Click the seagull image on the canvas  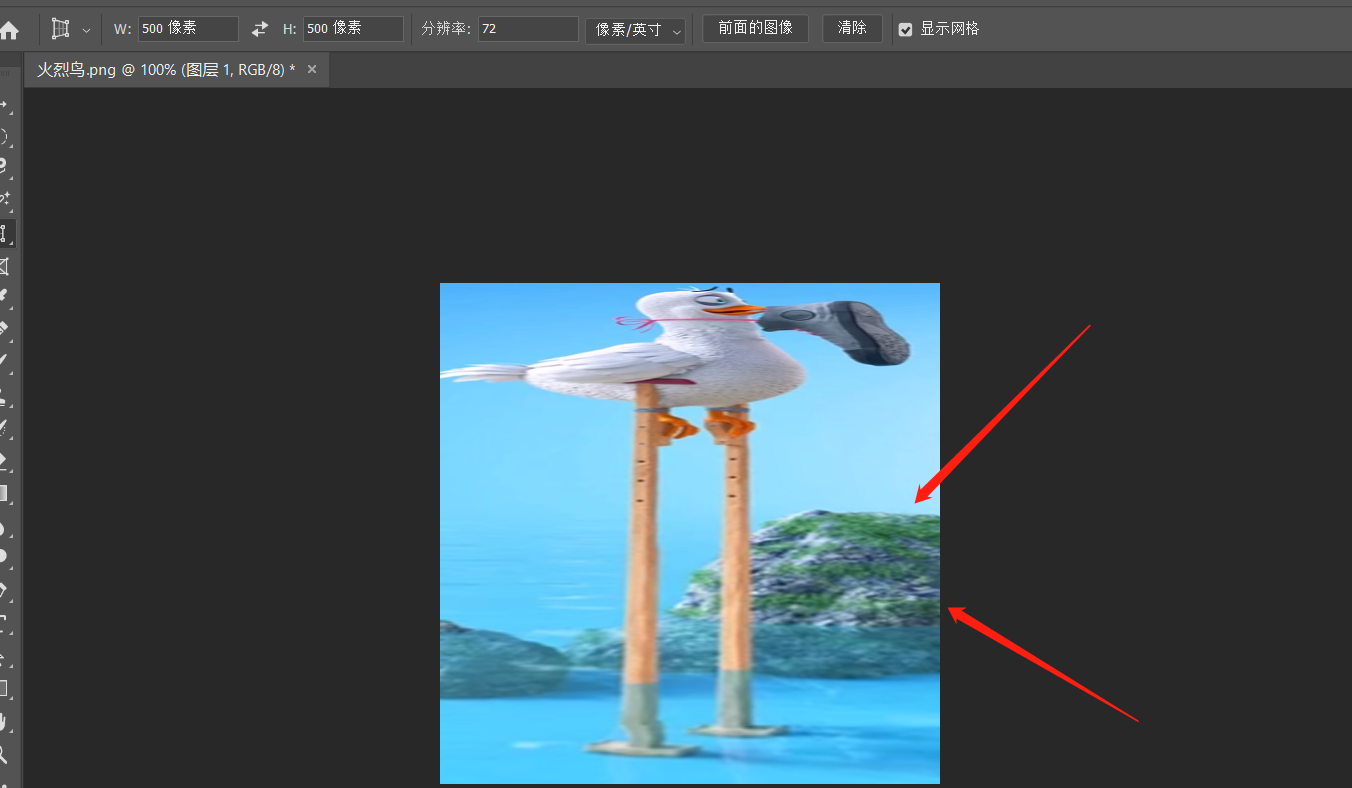(x=690, y=533)
